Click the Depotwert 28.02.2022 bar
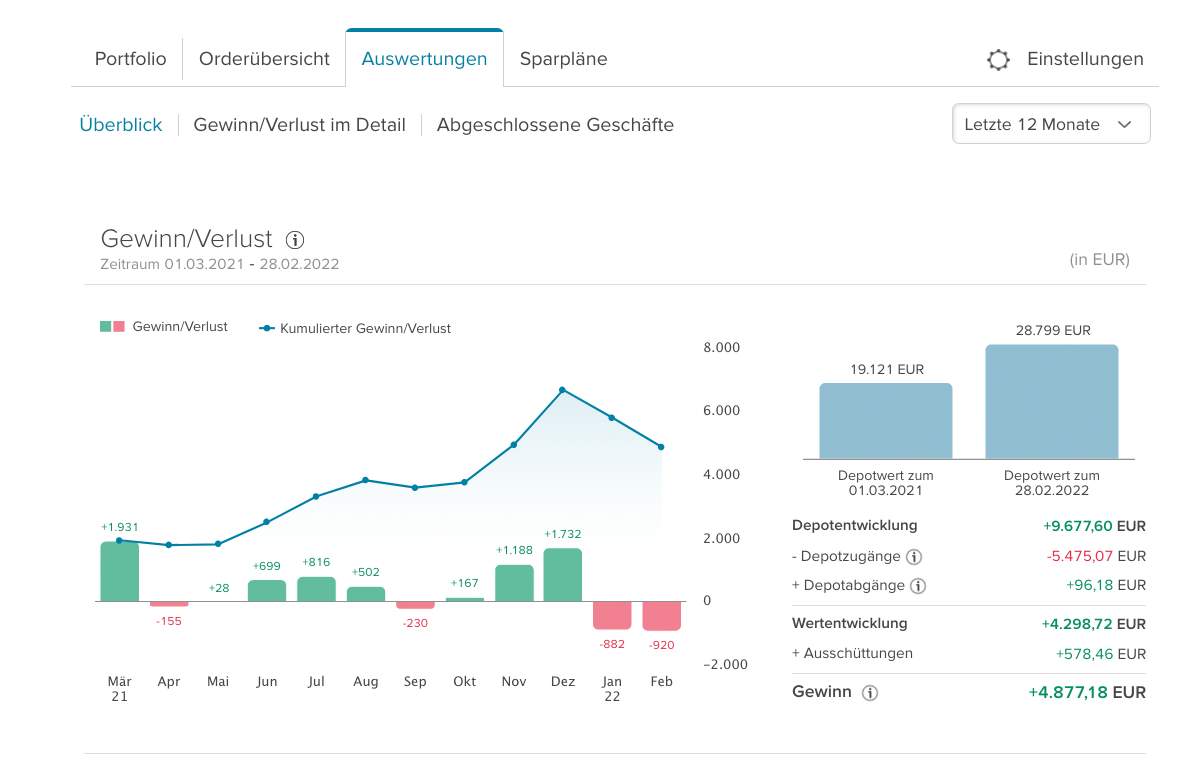Screen dimensions: 1200x772 tap(1052, 402)
